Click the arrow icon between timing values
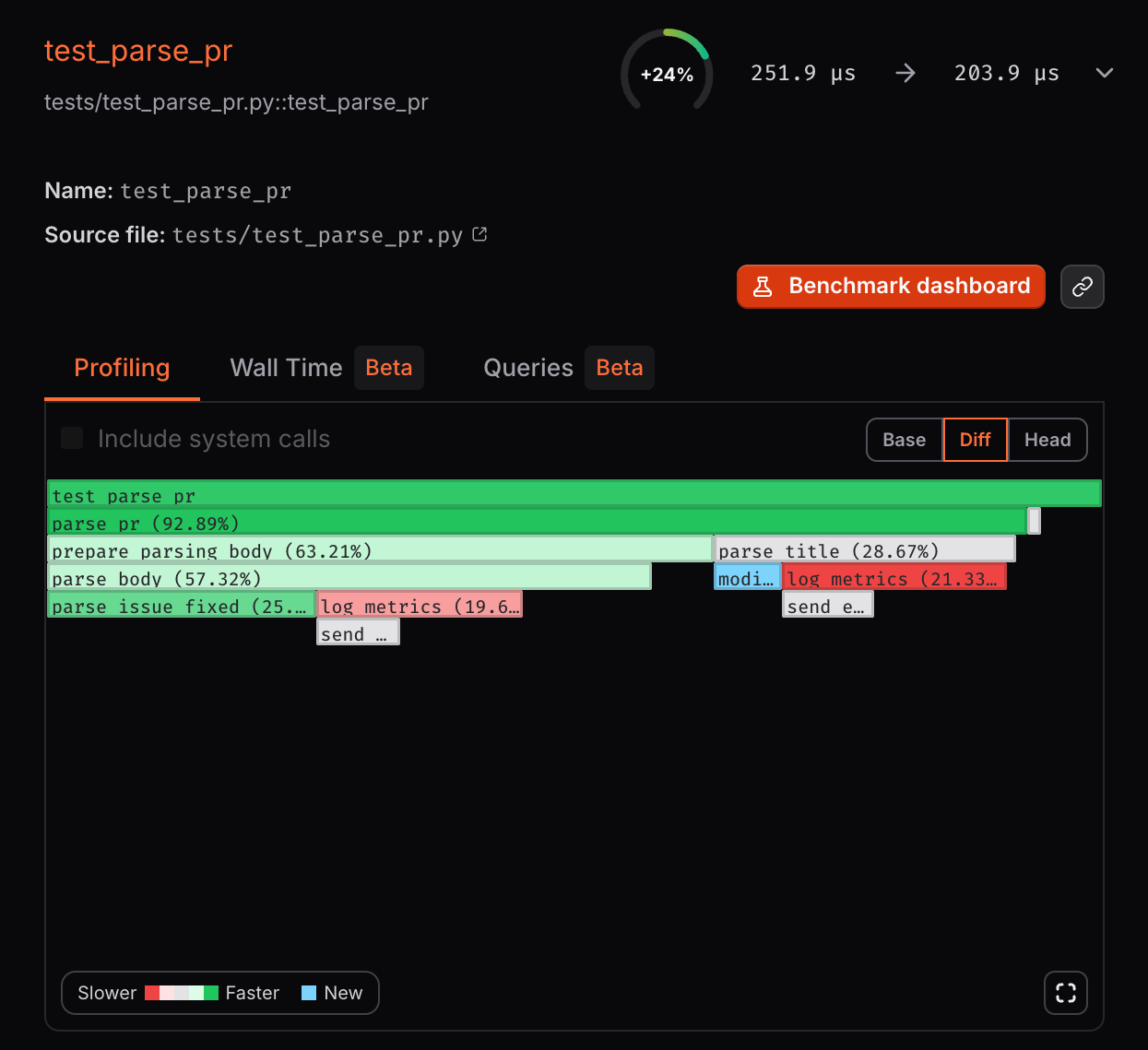 pos(905,73)
